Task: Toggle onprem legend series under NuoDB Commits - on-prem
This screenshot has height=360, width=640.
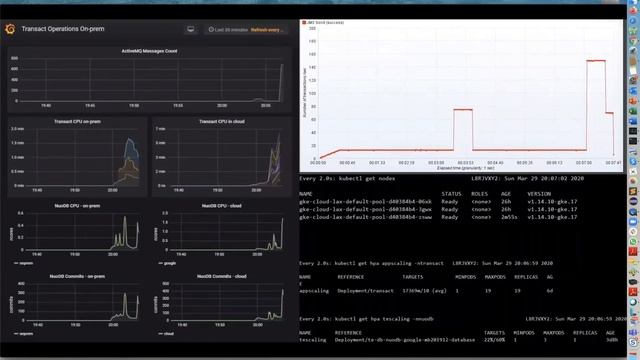Action: tap(24, 334)
